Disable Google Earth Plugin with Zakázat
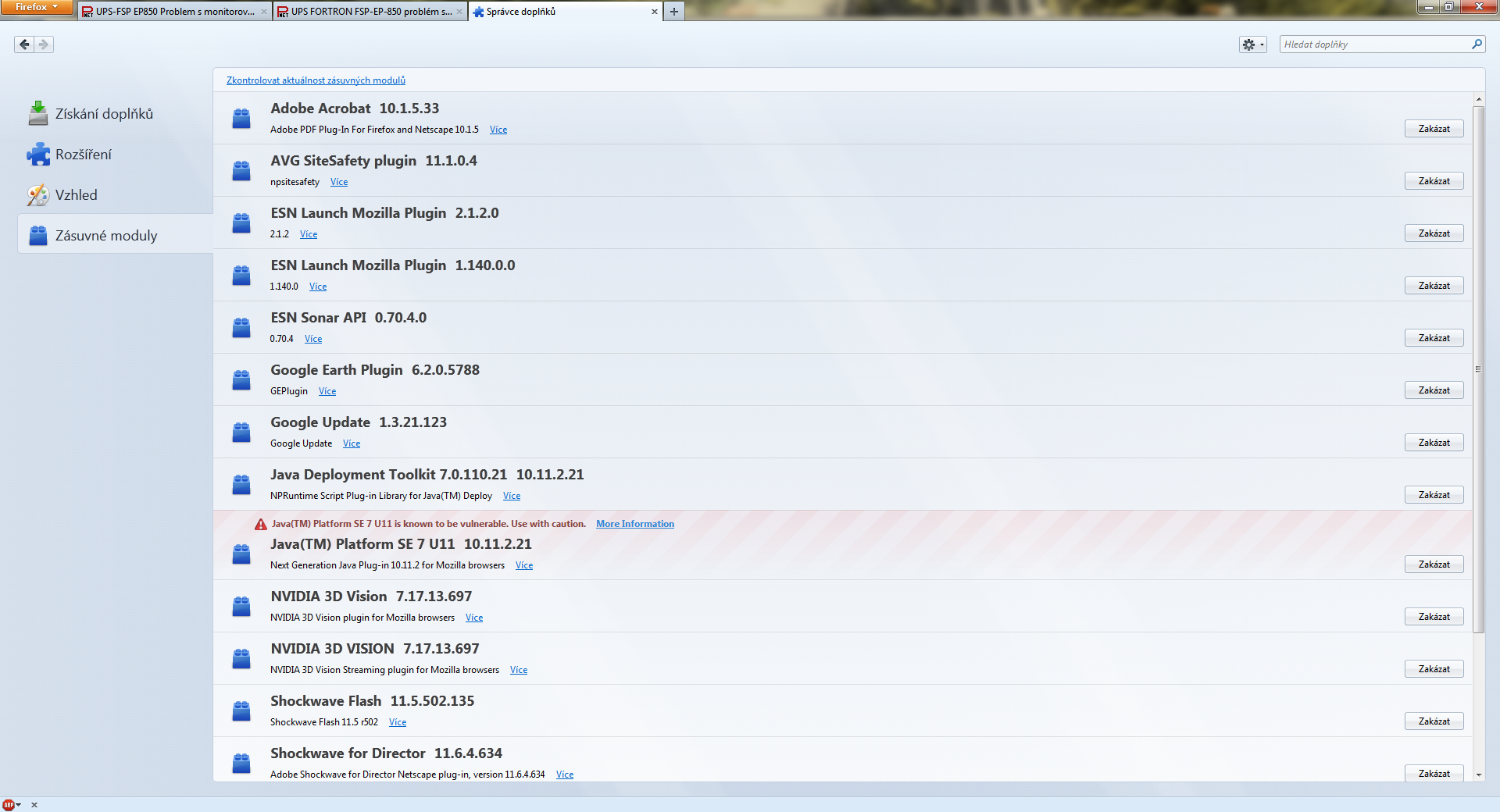The width and height of the screenshot is (1500, 812). pyautogui.click(x=1434, y=390)
